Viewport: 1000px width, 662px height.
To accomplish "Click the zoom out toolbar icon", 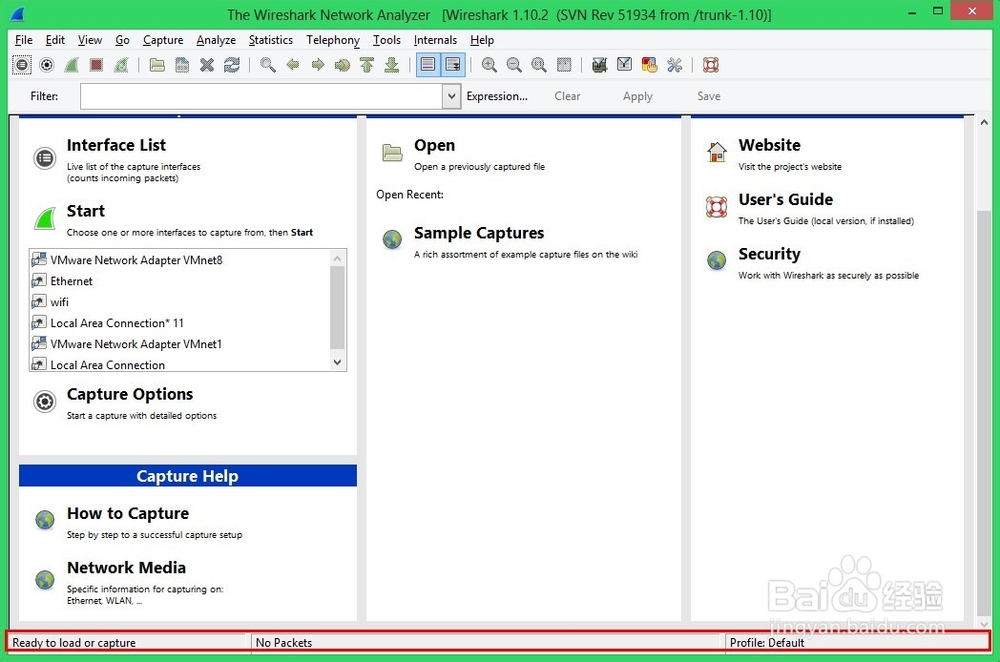I will coord(514,64).
